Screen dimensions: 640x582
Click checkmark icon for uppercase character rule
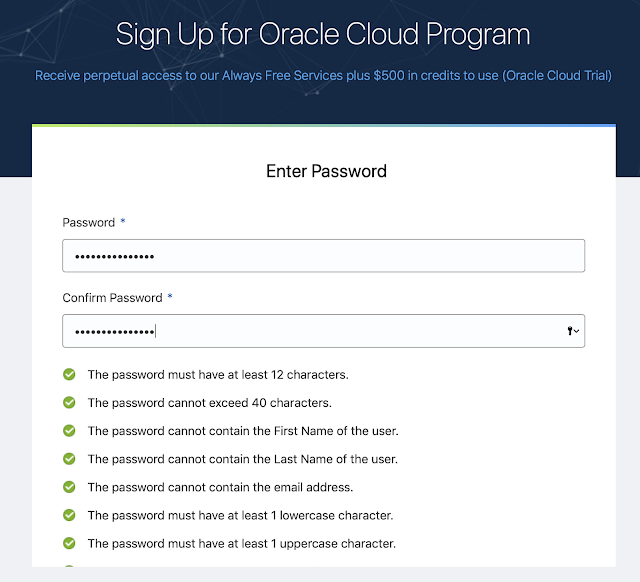point(69,544)
